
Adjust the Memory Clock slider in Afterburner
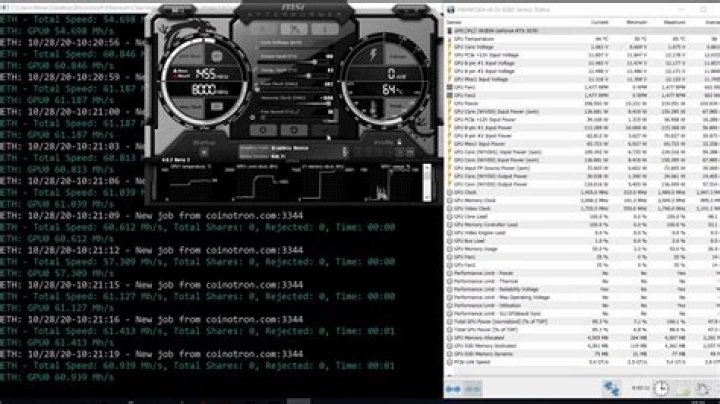(x=292, y=104)
